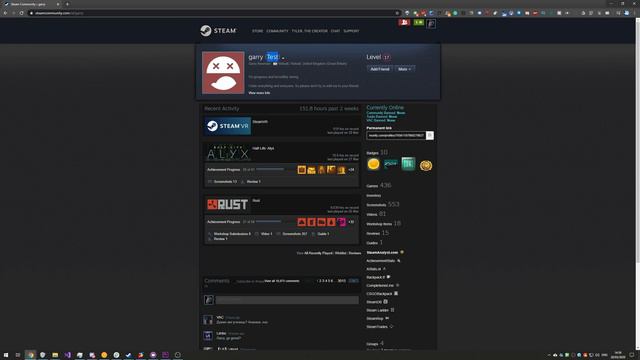The image size is (640, 360).
Task: Open the Workshop Items sidebar link
Action: 383,224
